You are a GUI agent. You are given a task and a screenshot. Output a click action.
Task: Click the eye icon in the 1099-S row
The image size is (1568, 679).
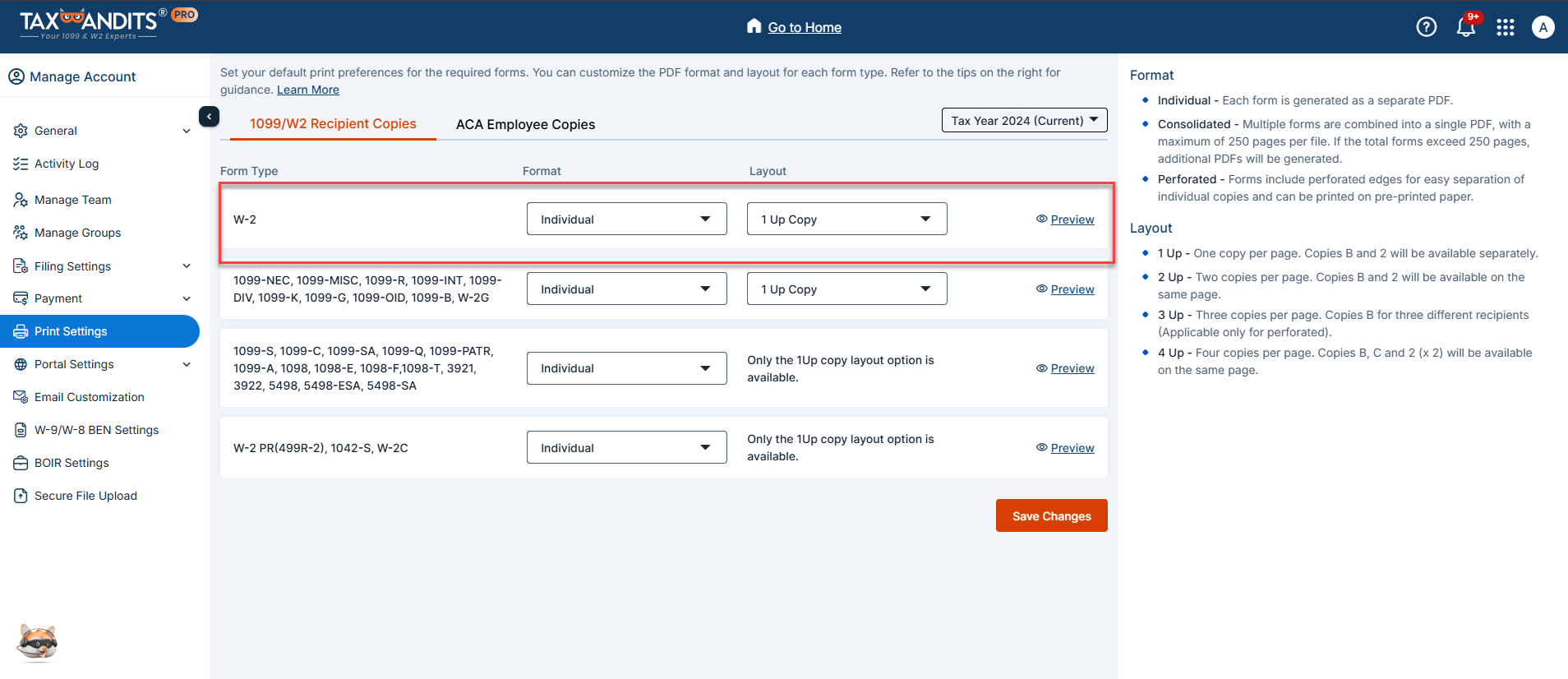[1041, 367]
